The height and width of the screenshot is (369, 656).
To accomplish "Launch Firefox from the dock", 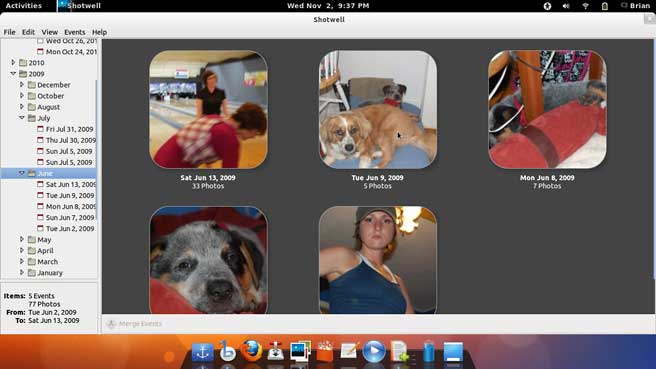I will [x=251, y=351].
